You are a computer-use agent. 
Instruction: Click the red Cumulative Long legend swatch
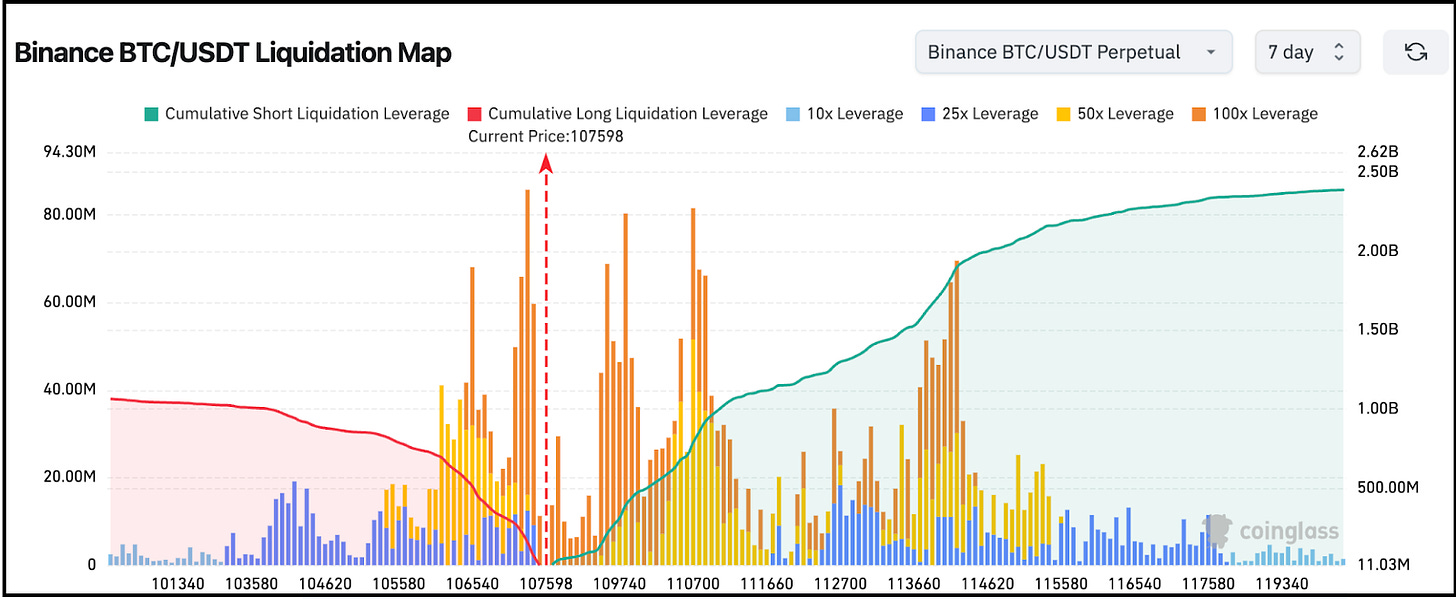[x=474, y=114]
